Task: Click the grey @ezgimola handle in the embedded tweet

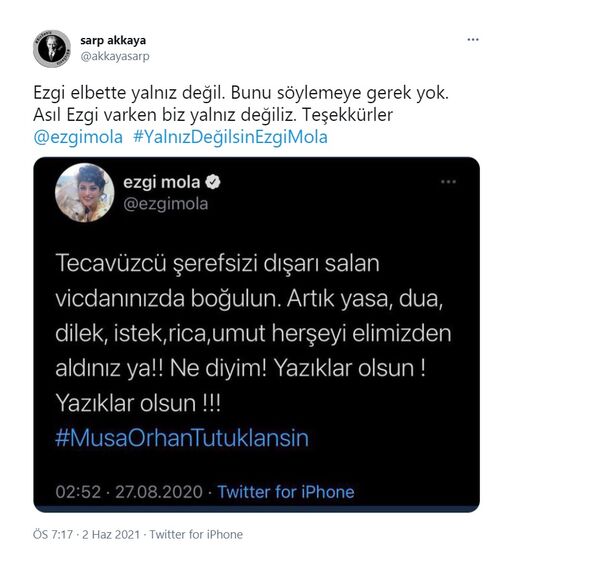Action: point(166,204)
